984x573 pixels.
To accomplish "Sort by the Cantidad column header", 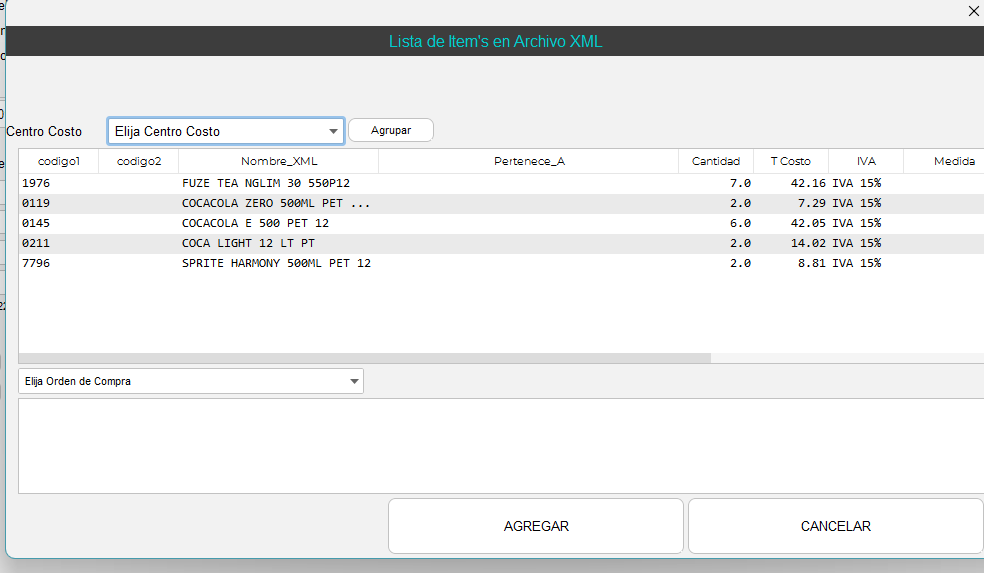I will pos(715,161).
